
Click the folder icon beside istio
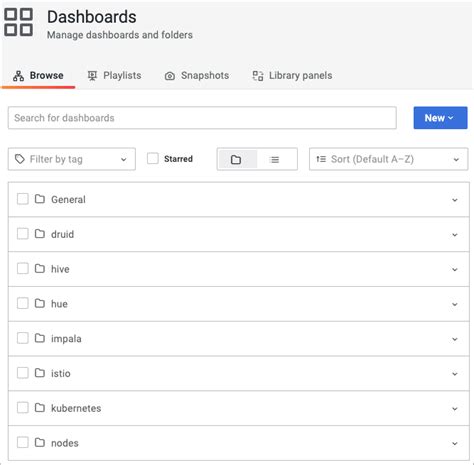coord(40,373)
